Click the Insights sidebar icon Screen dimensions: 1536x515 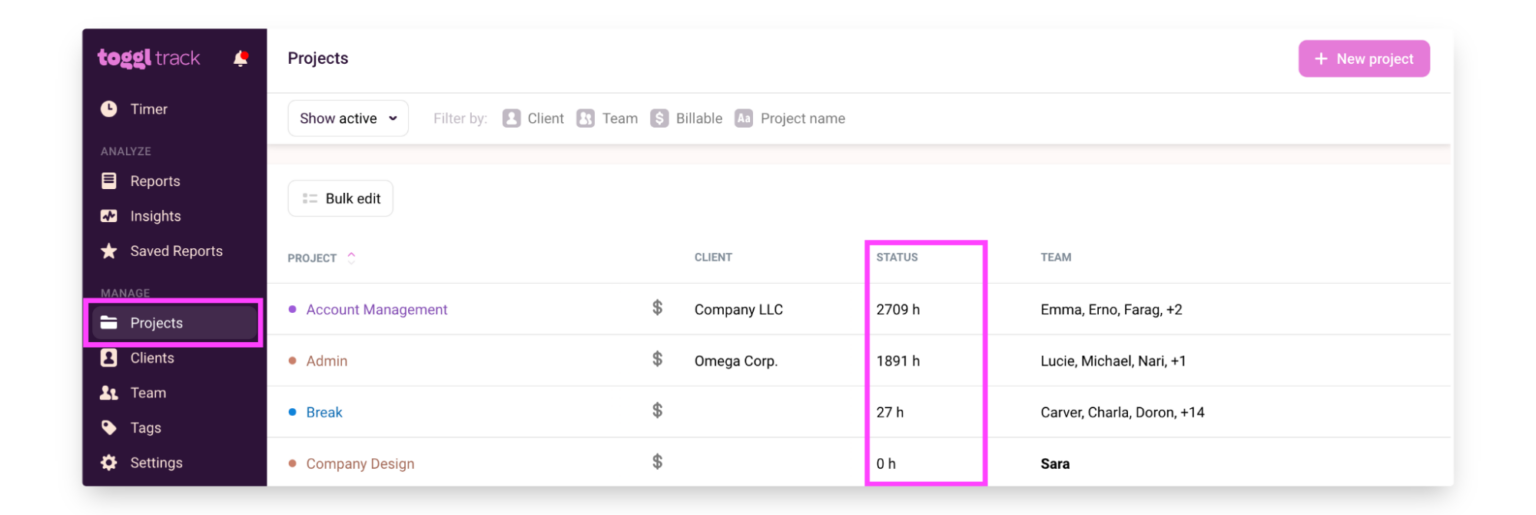click(x=109, y=216)
